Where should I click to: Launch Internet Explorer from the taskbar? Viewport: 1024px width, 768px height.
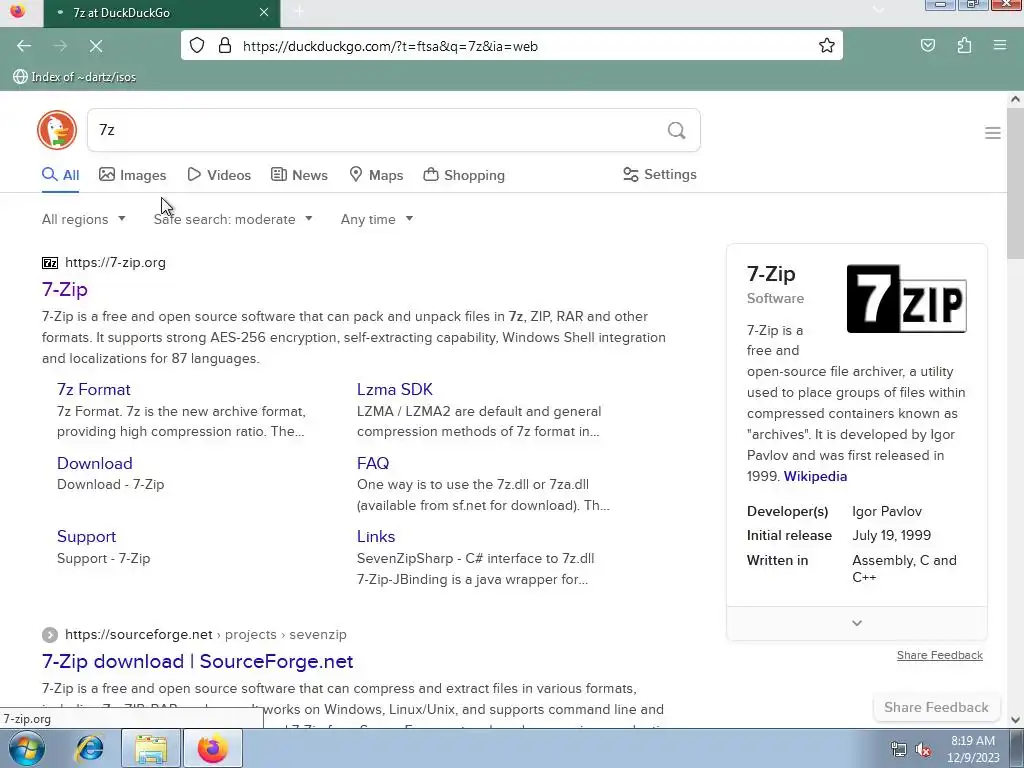click(x=89, y=748)
